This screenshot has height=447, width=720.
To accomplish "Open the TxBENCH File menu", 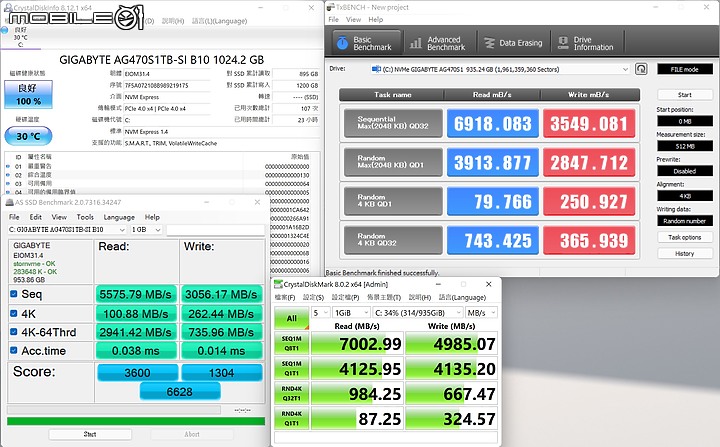I will (333, 20).
